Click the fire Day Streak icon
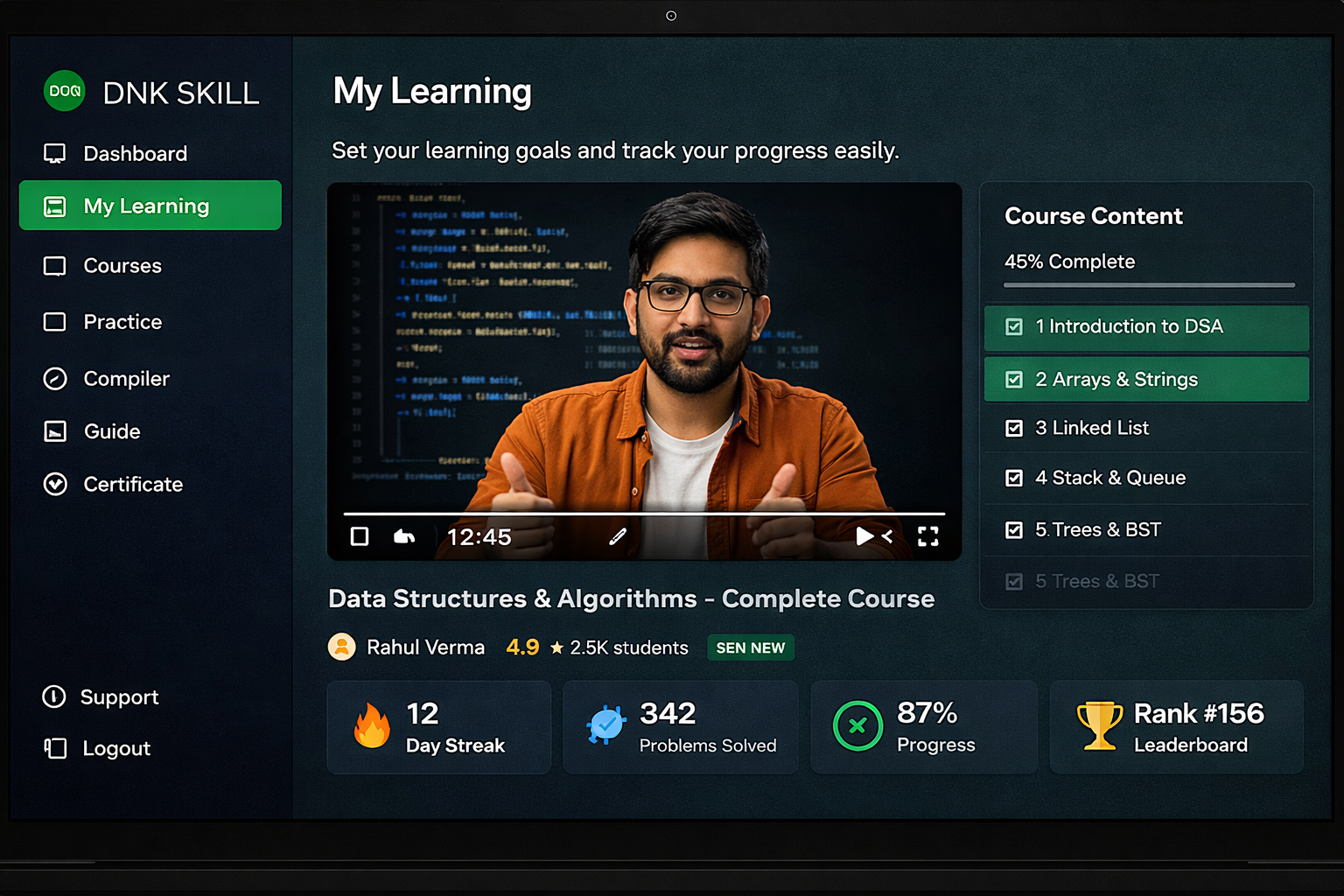The image size is (1344, 896). (x=372, y=726)
